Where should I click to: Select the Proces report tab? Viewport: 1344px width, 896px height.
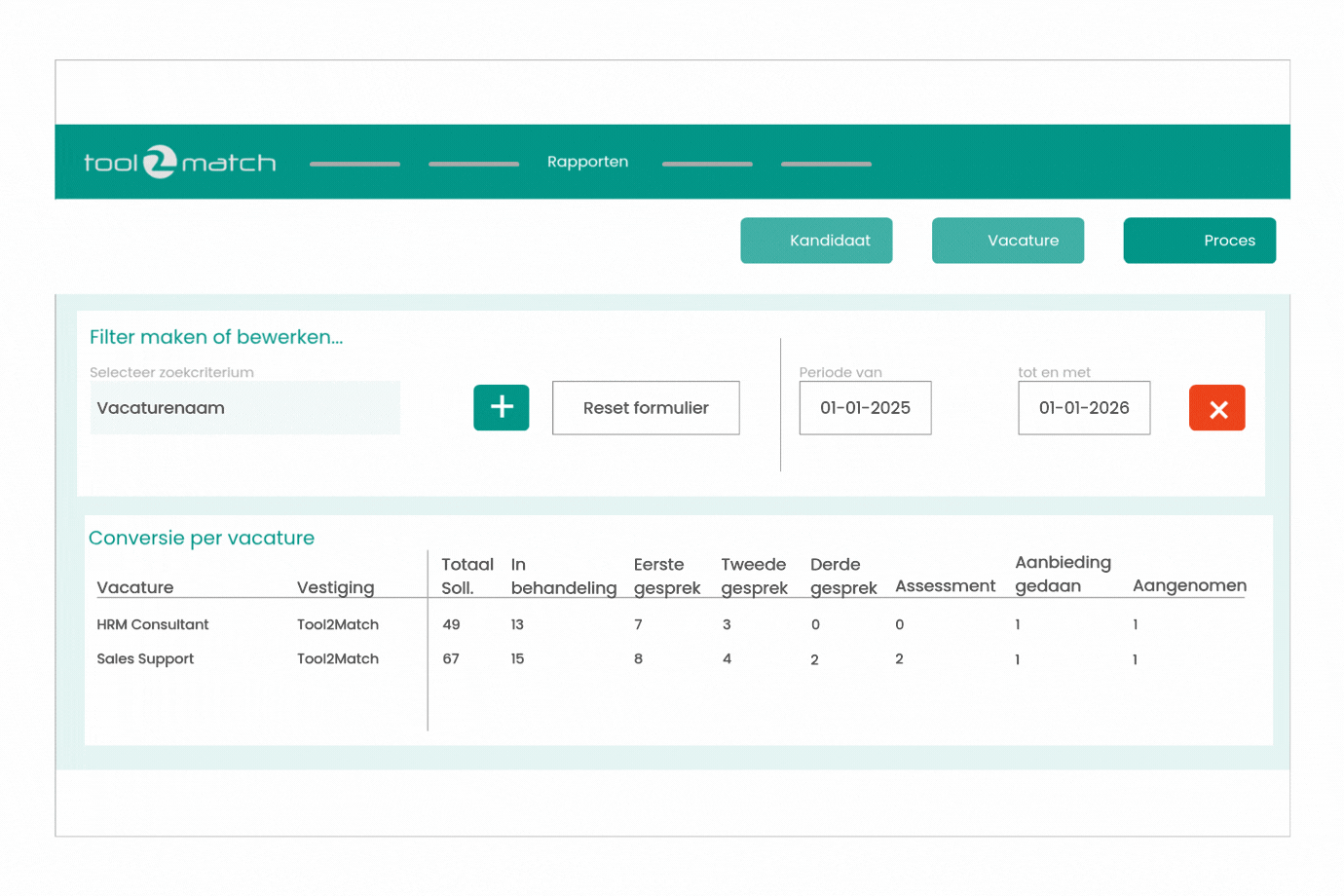(x=1199, y=241)
